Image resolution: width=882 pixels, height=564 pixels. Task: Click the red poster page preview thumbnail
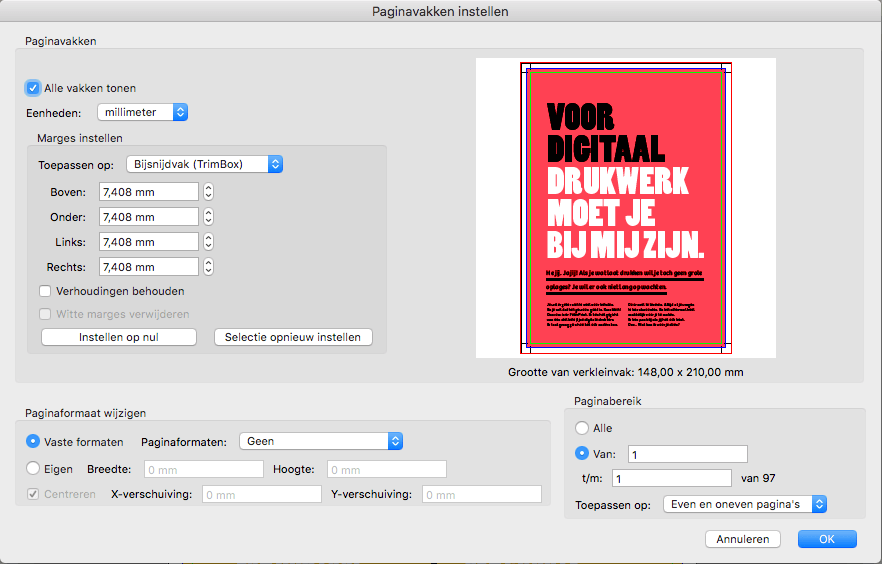pos(626,208)
